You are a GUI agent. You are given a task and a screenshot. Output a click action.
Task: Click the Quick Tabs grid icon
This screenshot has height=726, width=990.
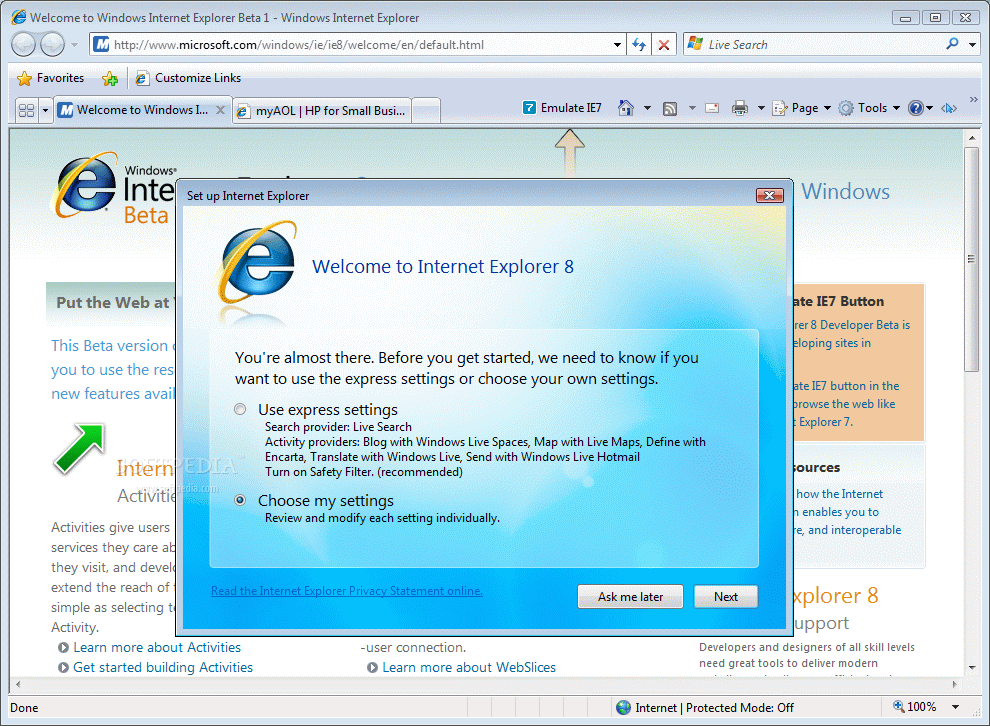pos(27,110)
